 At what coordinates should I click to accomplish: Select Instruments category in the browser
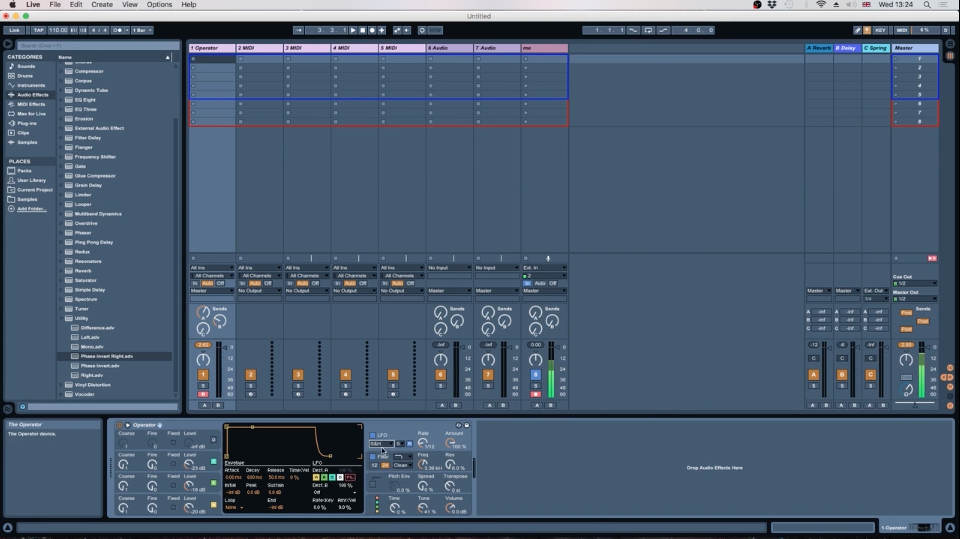(31, 85)
